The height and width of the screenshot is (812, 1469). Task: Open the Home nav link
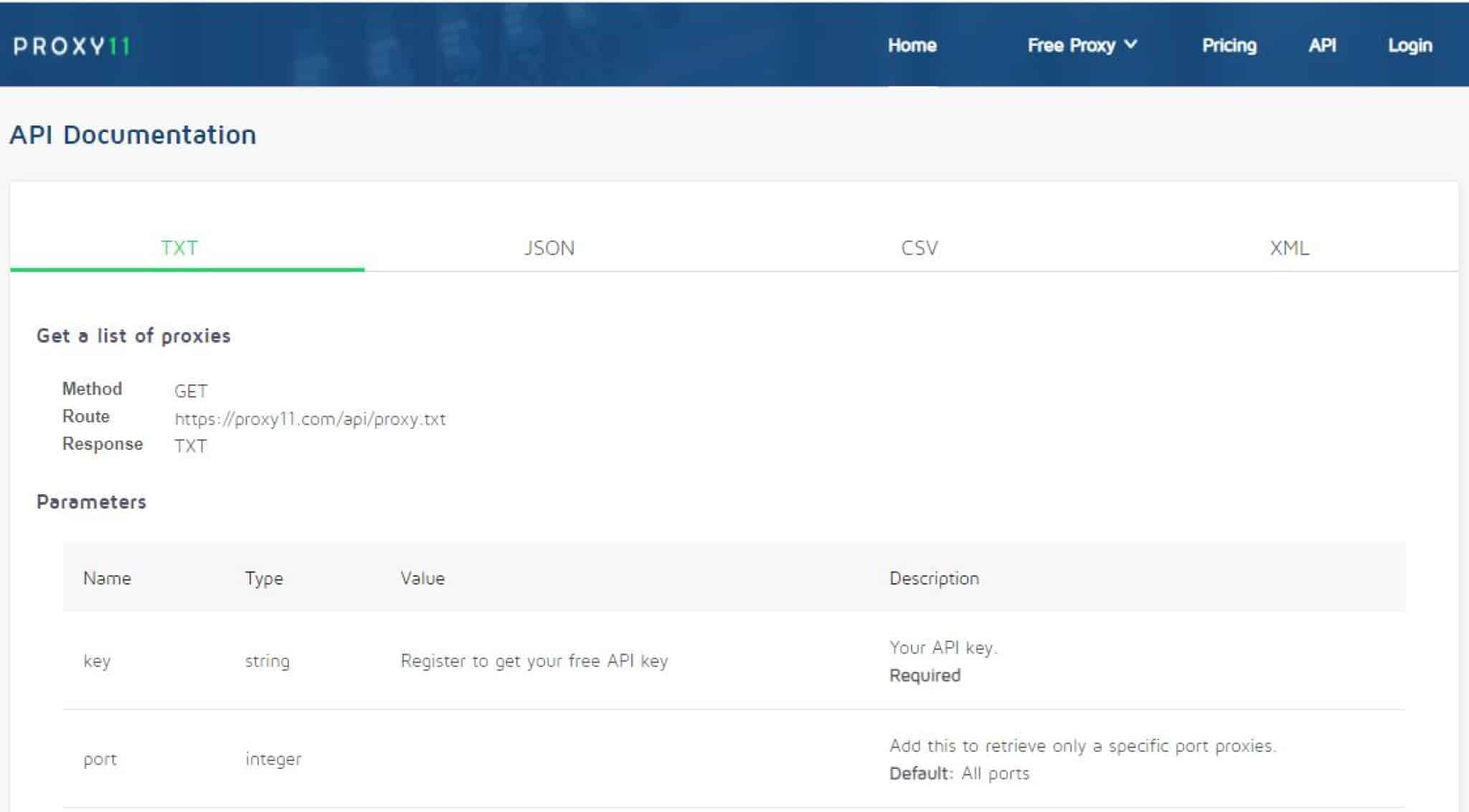(912, 45)
